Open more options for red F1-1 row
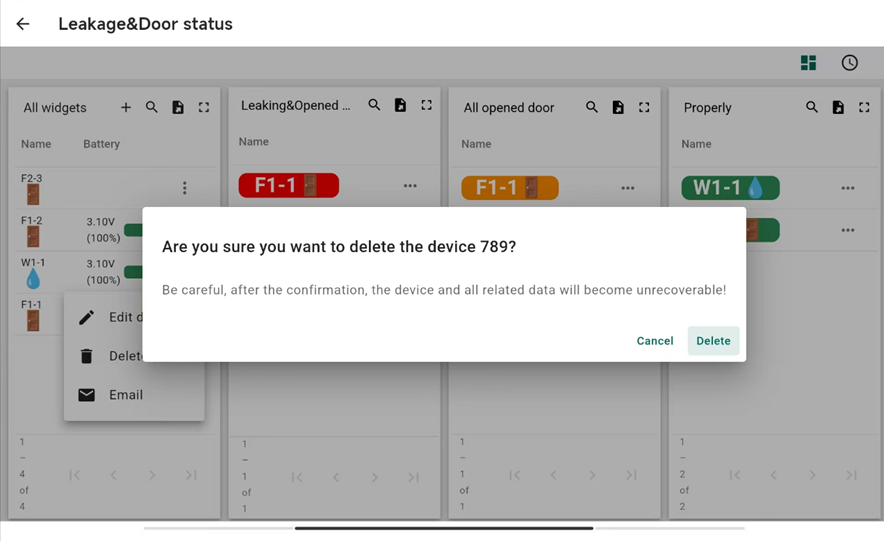 tap(410, 186)
